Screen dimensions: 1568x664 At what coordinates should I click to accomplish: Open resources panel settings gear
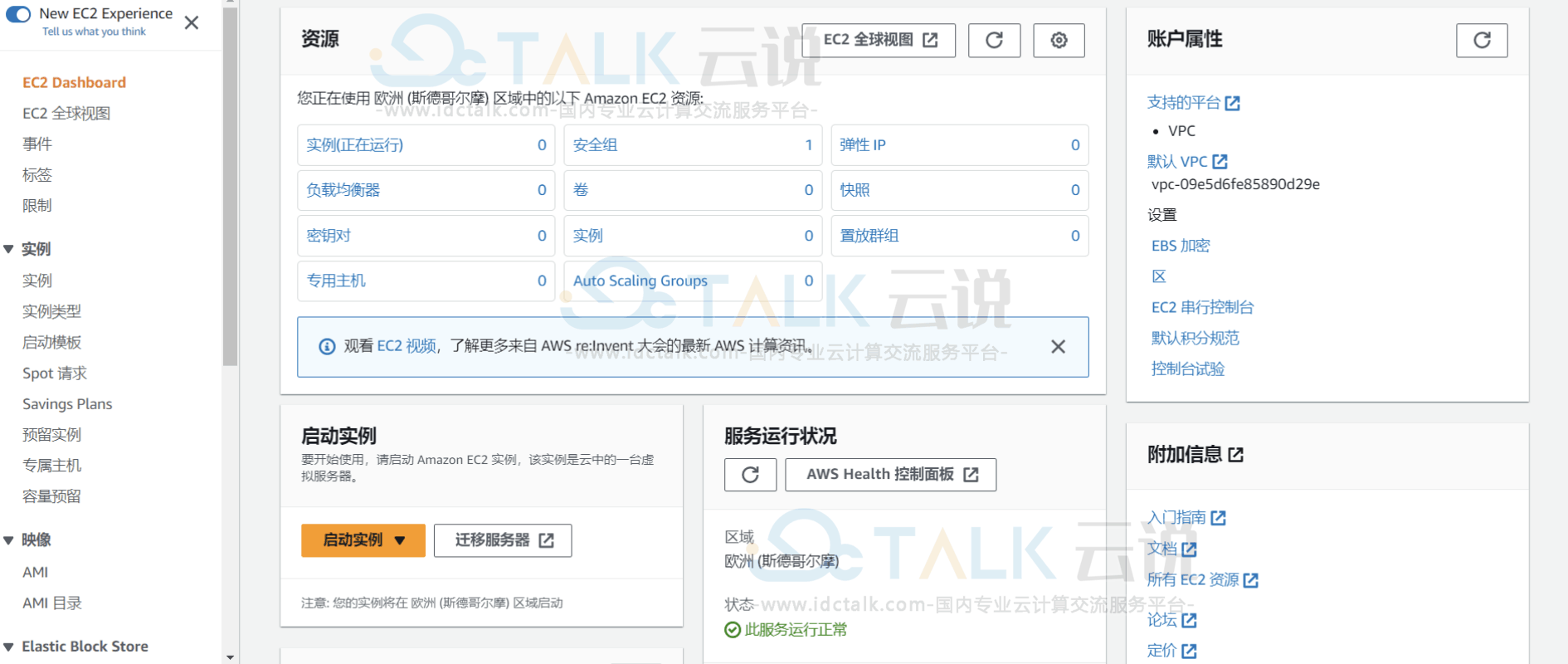1059,40
